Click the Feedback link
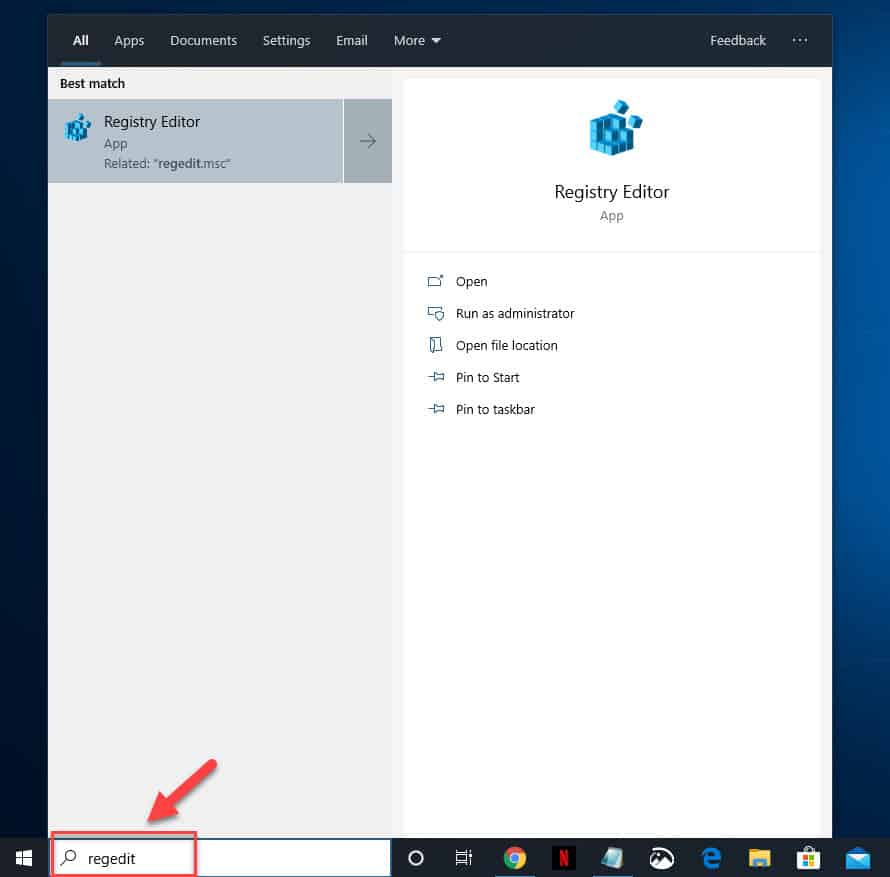 (737, 41)
